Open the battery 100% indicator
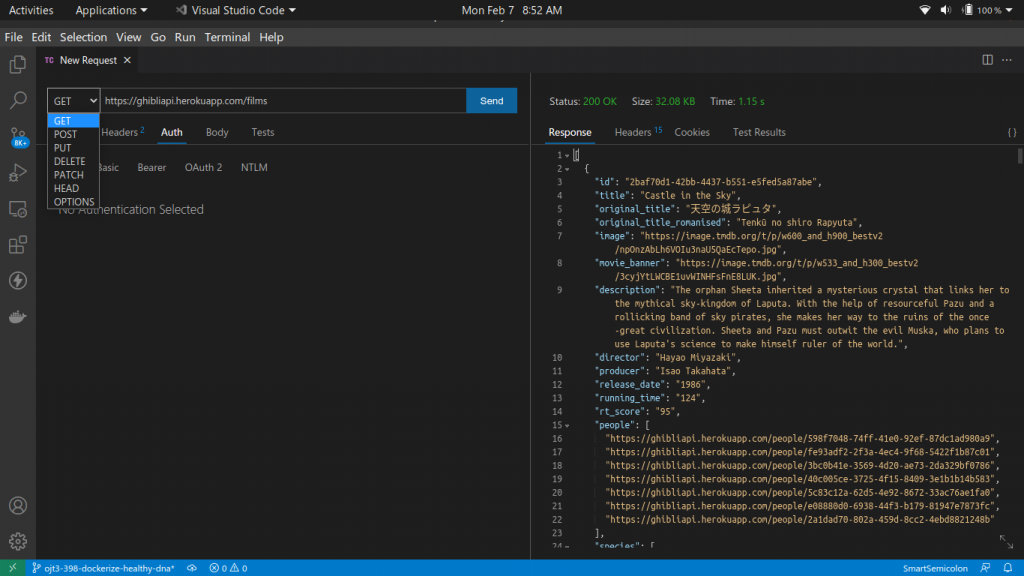The height and width of the screenshot is (576, 1024). click(986, 10)
